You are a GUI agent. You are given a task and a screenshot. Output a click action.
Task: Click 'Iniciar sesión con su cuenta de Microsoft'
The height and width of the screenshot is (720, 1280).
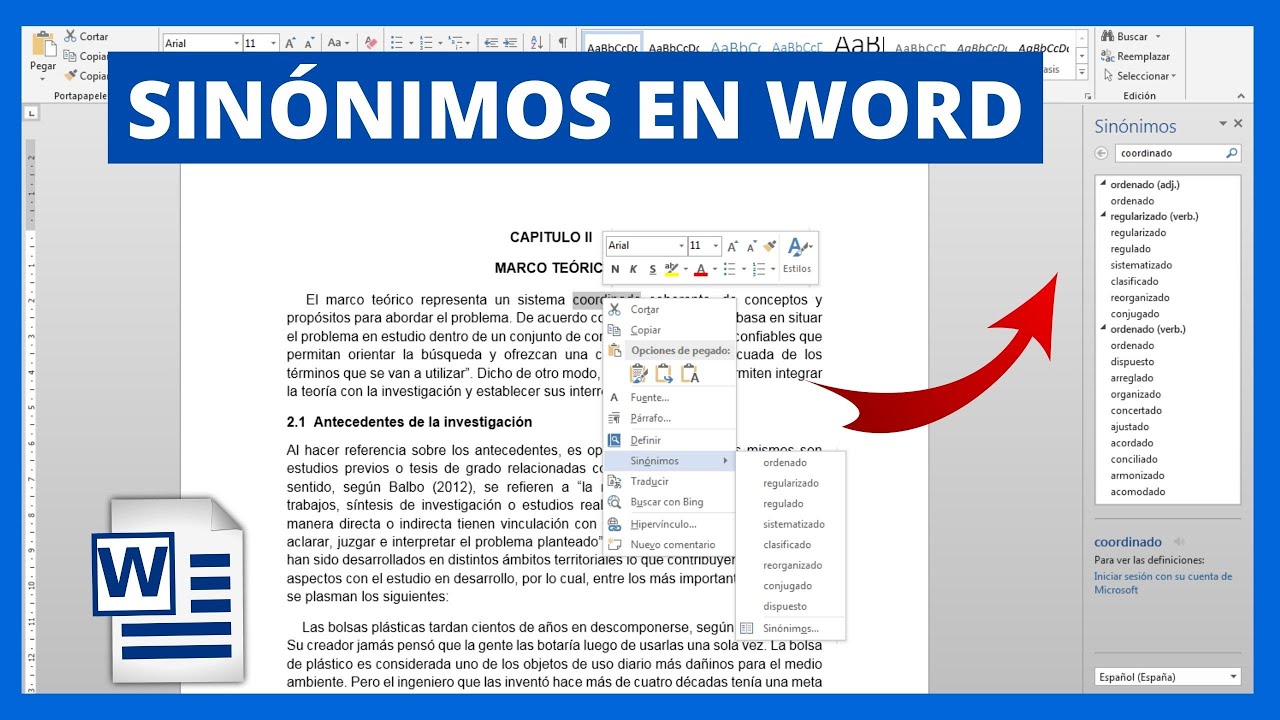[x=1163, y=583]
